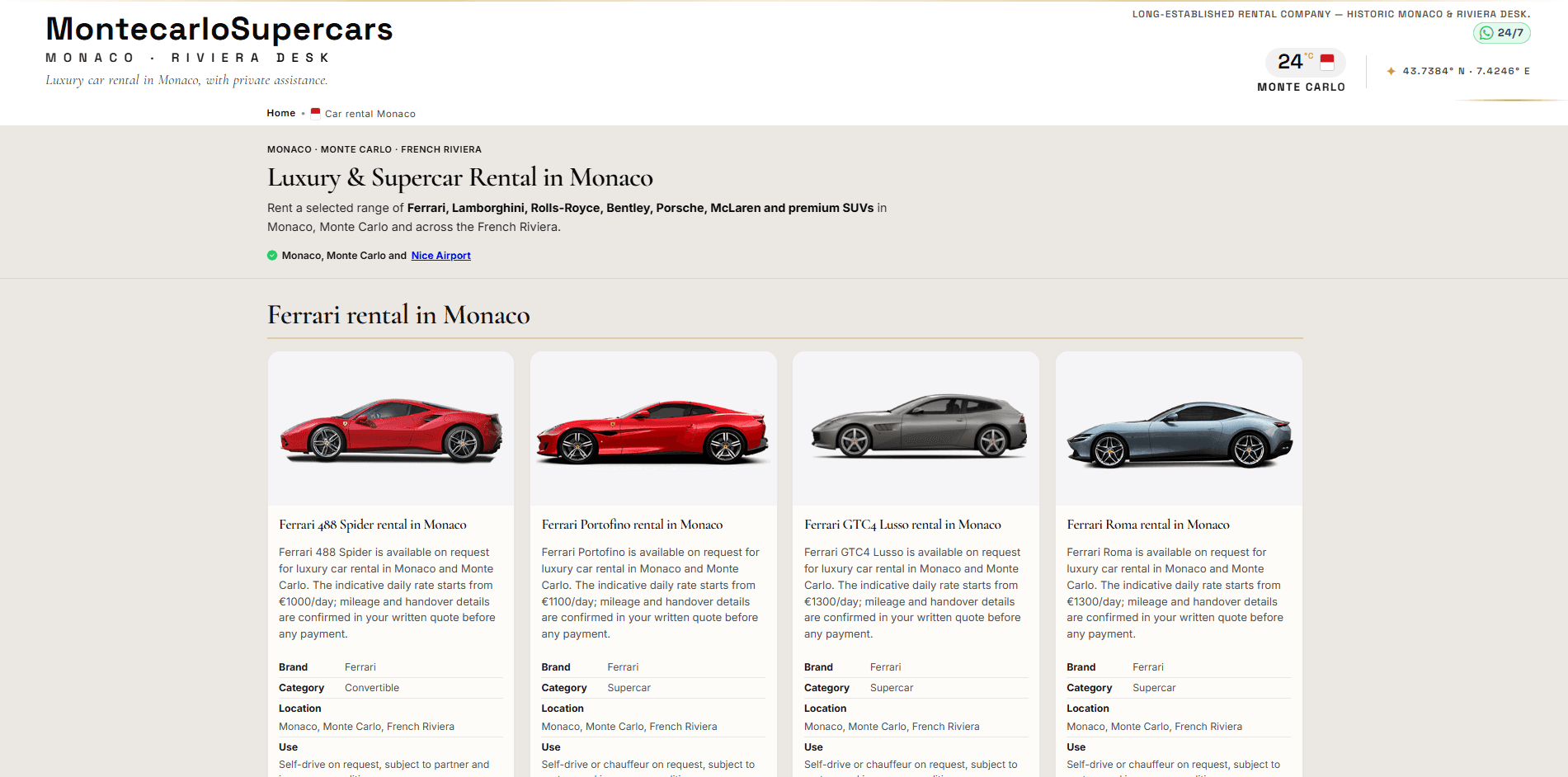Open the WhatsApp 24/7 contact badge
1568x777 pixels.
click(1502, 33)
